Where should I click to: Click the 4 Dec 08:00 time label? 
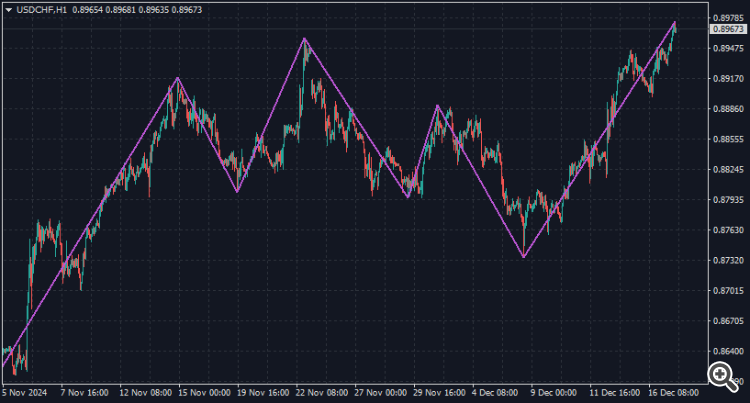click(x=496, y=392)
